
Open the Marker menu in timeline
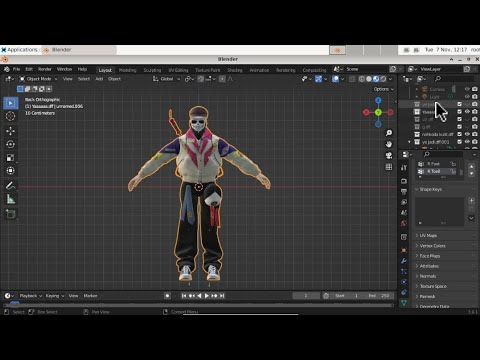point(90,296)
